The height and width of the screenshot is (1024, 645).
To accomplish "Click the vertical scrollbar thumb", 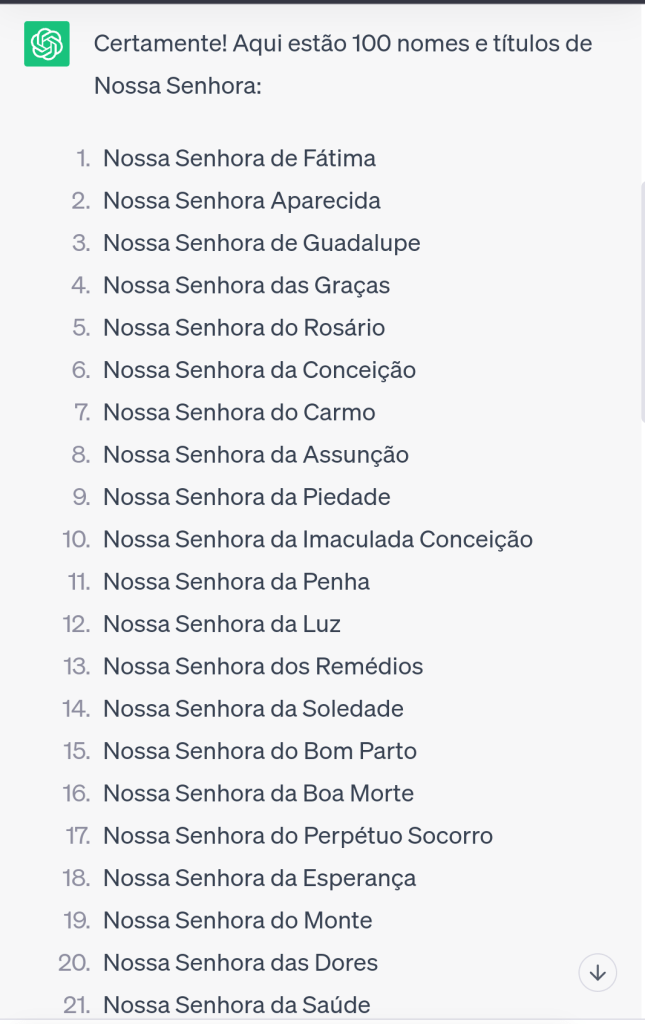I will (641, 300).
